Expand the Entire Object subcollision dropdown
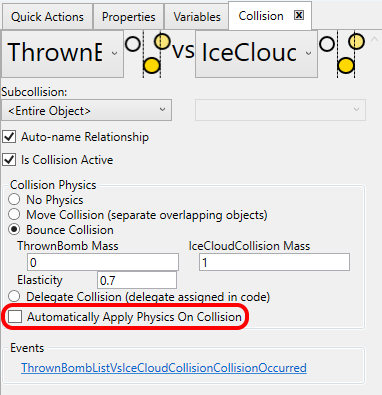 tap(87, 110)
